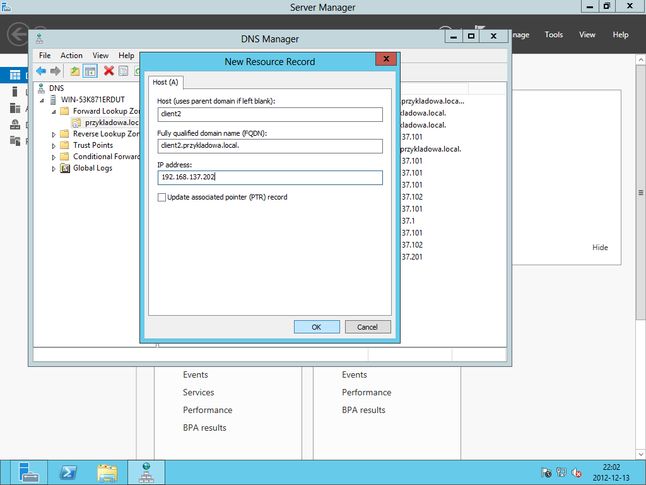Click the Forward arrow in DNS Manager toolbar
The width and height of the screenshot is (646, 485).
point(55,71)
